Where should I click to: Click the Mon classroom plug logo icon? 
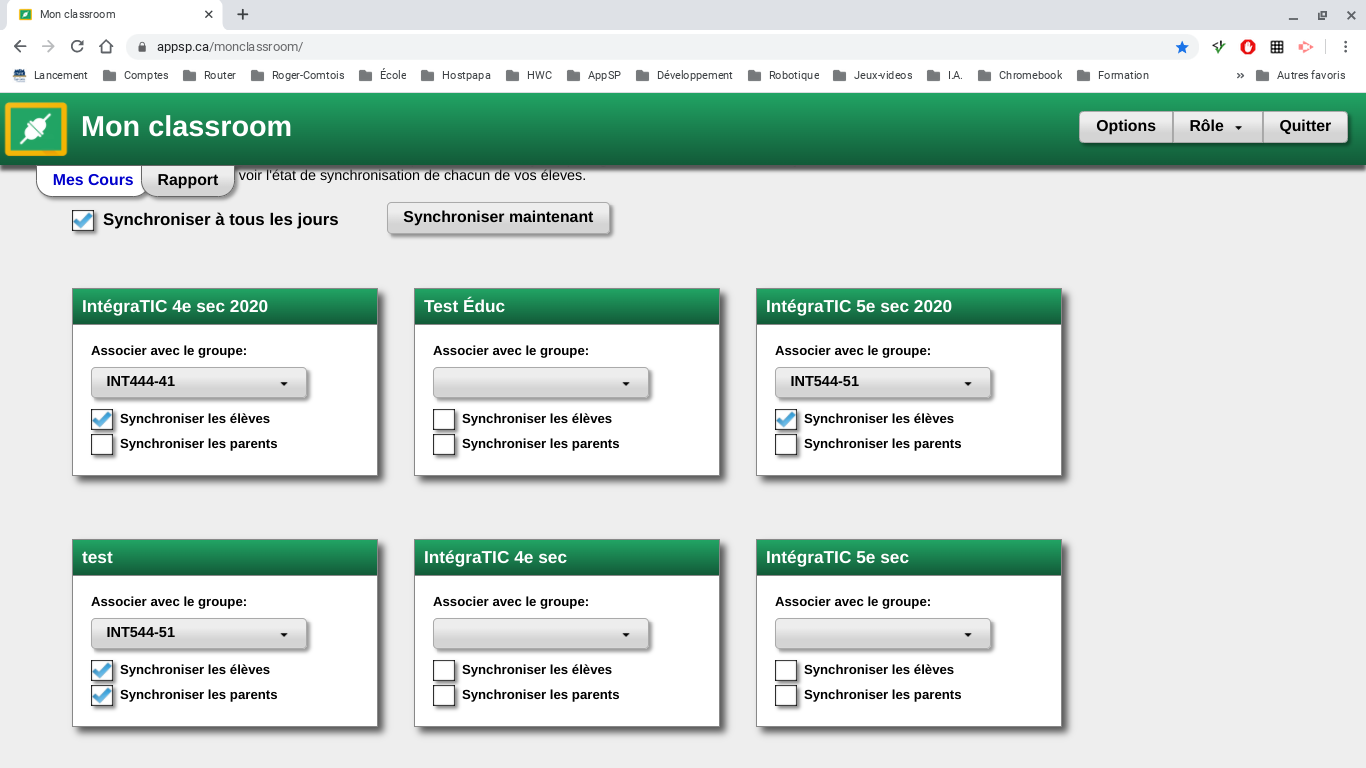pos(36,129)
